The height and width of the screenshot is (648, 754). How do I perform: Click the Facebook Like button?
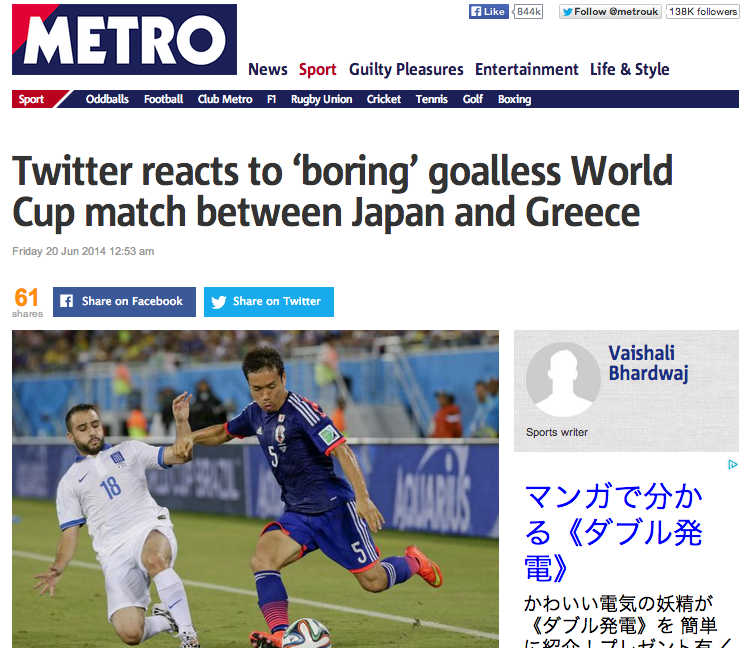(489, 12)
